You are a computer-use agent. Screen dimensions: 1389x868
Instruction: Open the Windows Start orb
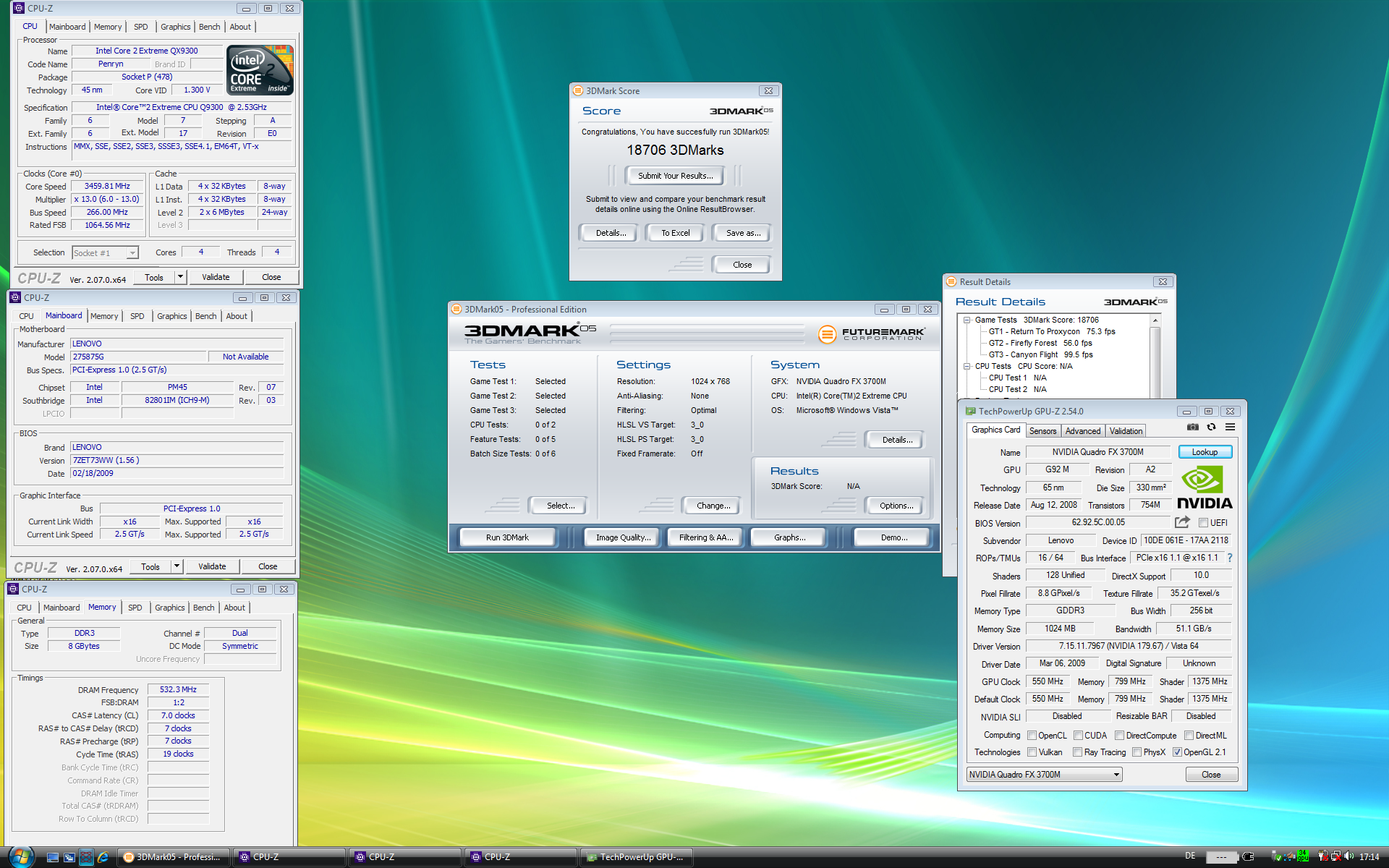point(20,857)
